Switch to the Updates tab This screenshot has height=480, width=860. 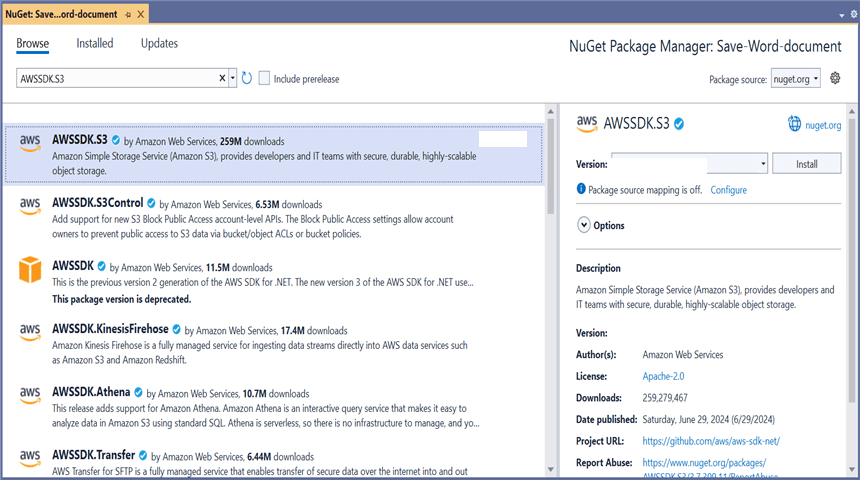point(159,43)
